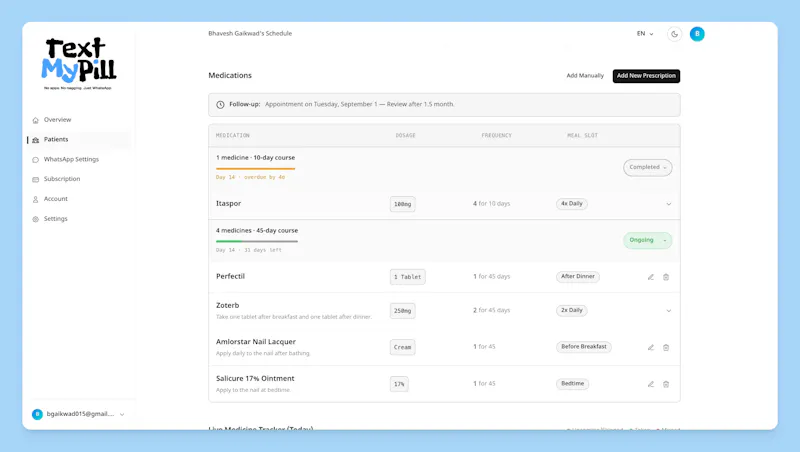This screenshot has height=452, width=800.
Task: Click the Overview home icon
Action: pyautogui.click(x=35, y=120)
